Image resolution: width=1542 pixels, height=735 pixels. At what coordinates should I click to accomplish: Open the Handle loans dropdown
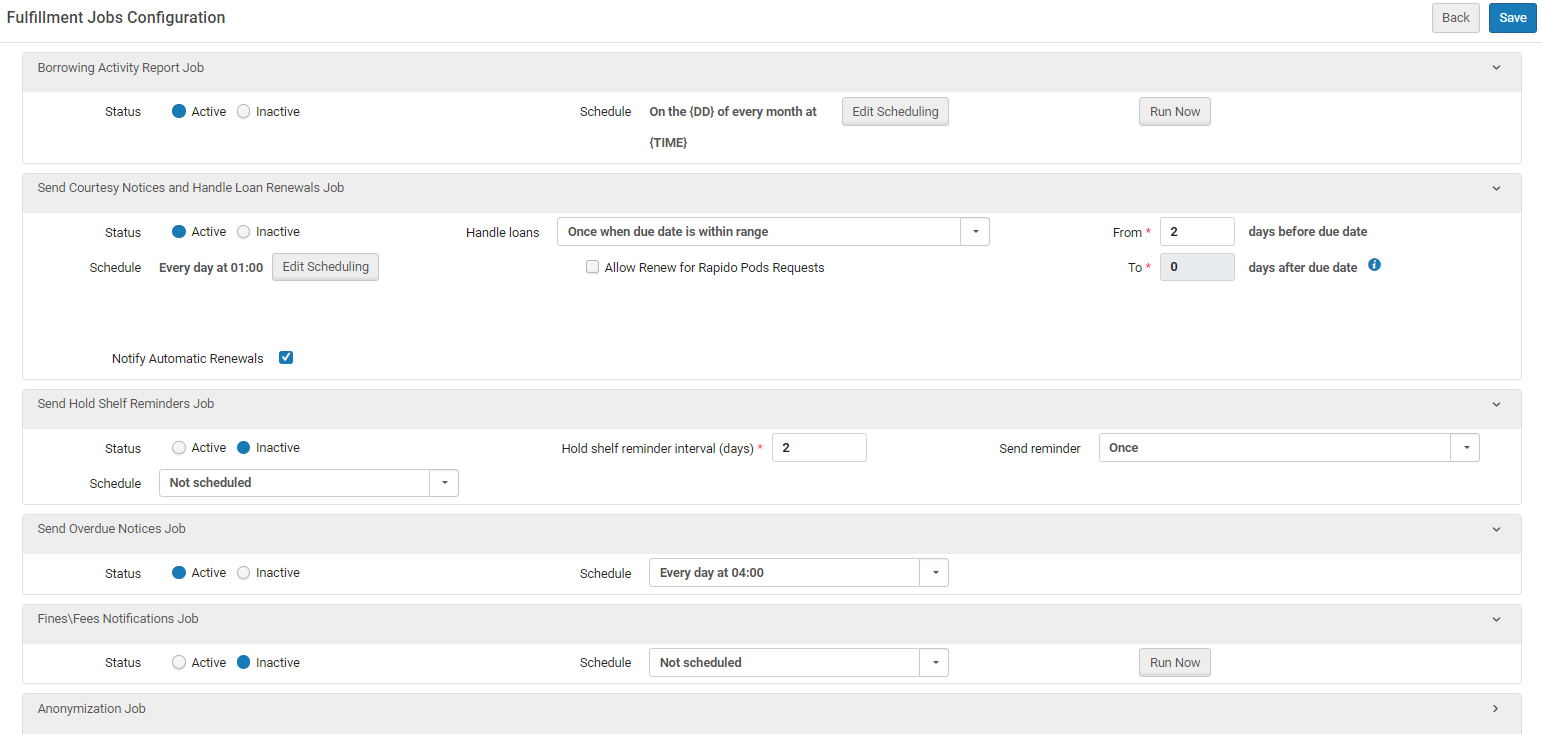point(773,232)
